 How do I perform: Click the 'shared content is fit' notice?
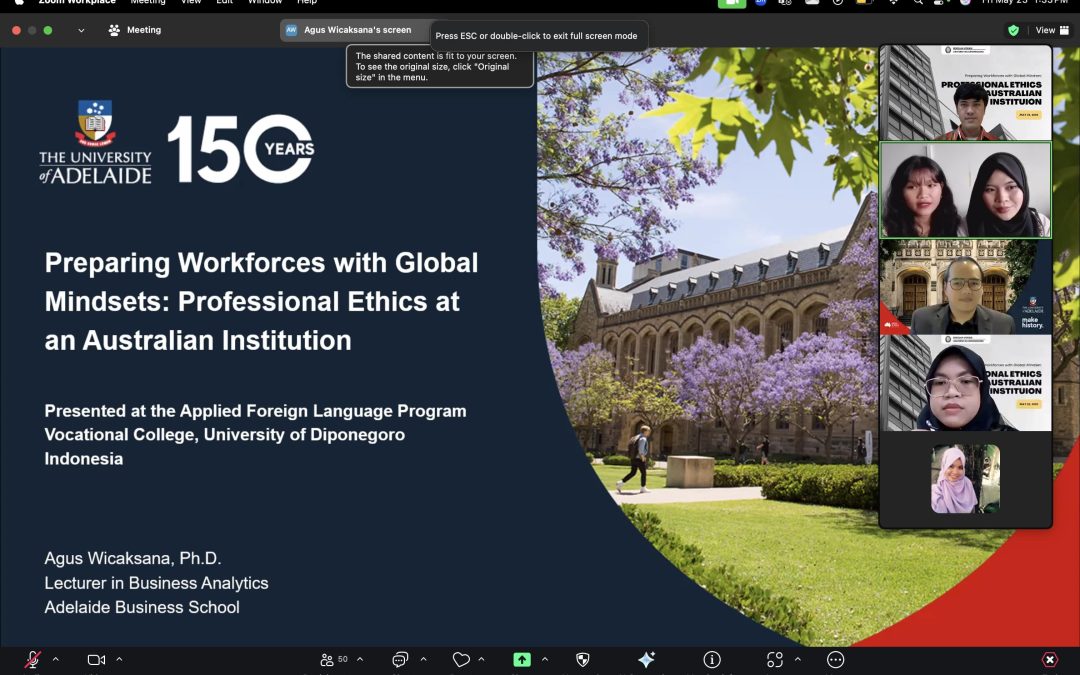[439, 67]
